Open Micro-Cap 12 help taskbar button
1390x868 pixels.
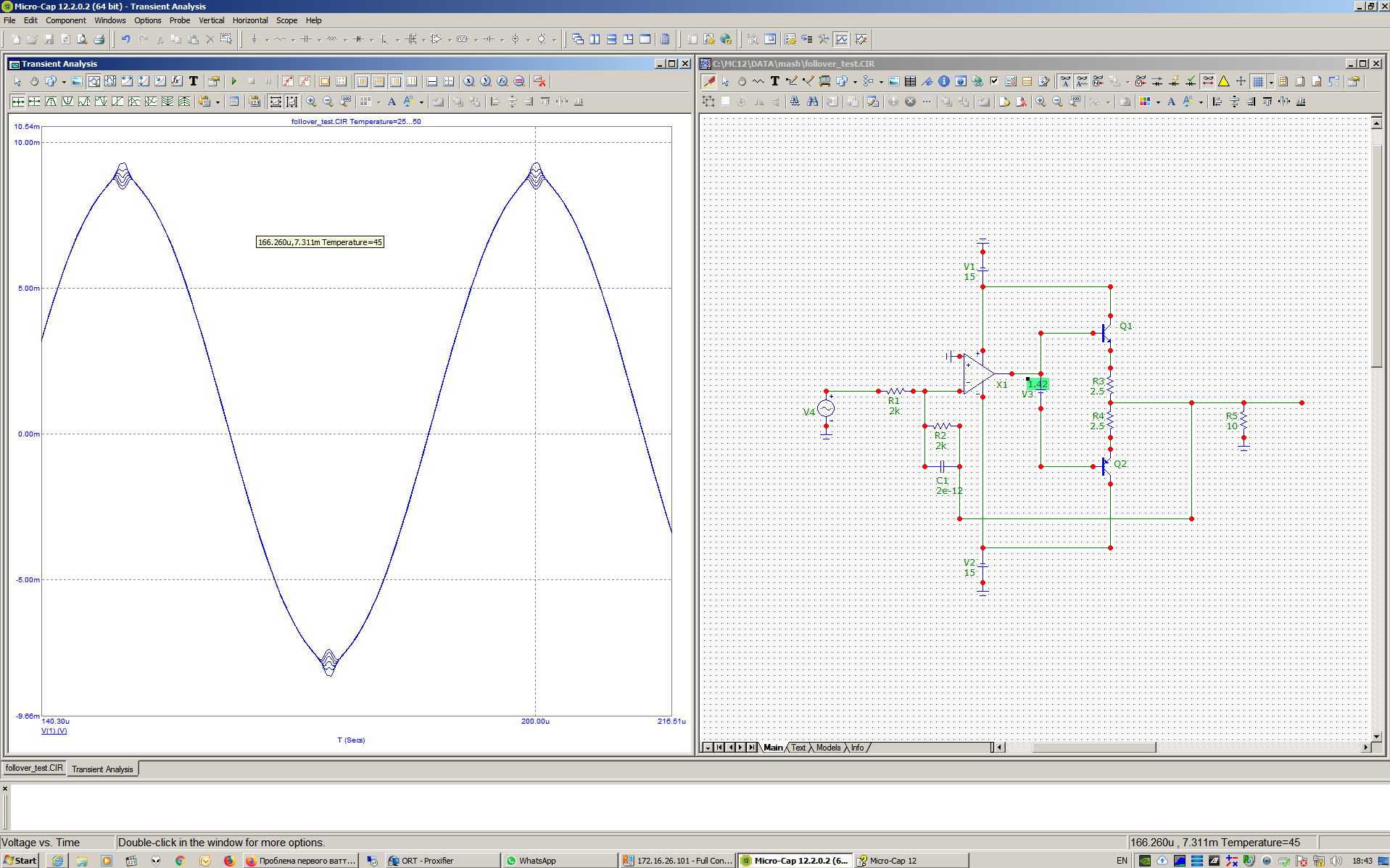911,861
